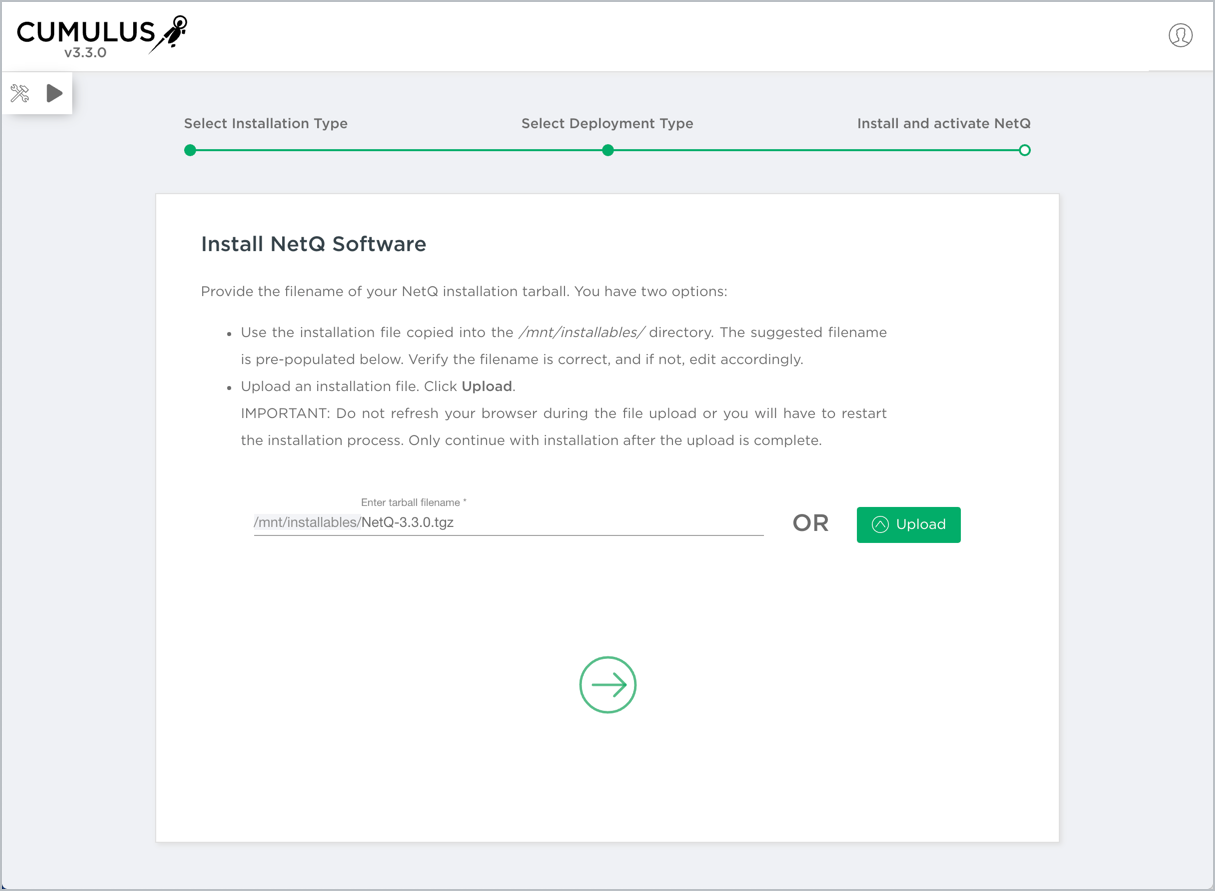The width and height of the screenshot is (1215, 891).
Task: Click the gray /mnt/installables/ prefix in field
Action: [x=306, y=523]
